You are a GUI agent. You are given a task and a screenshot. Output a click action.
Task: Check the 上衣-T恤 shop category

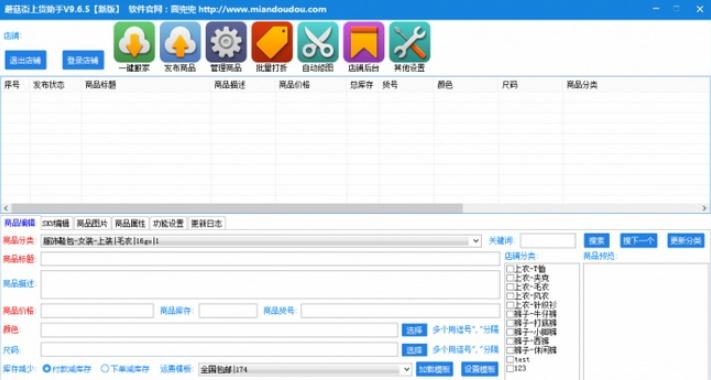coord(510,269)
